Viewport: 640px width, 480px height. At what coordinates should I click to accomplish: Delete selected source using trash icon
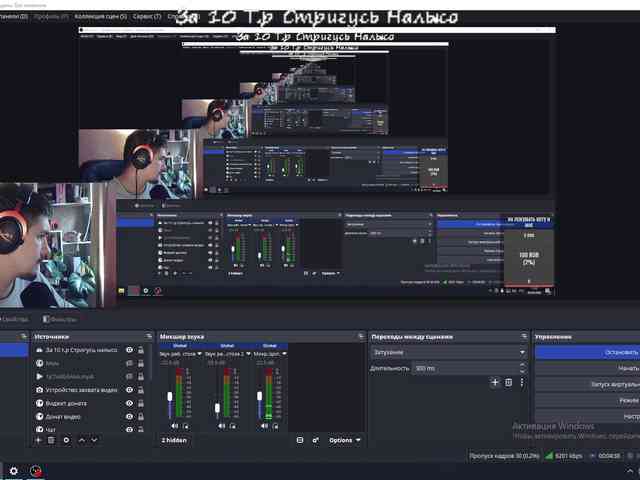(x=52, y=440)
